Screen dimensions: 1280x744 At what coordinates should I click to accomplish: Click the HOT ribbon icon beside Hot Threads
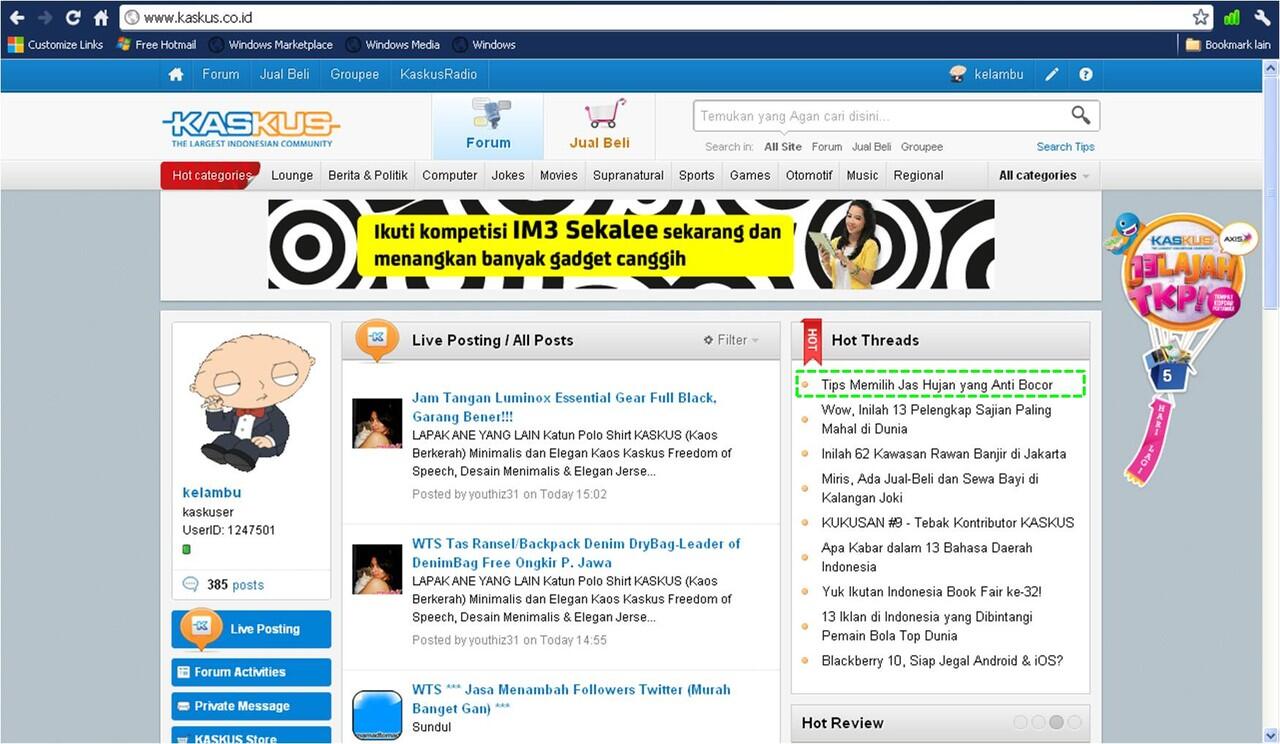(x=812, y=343)
